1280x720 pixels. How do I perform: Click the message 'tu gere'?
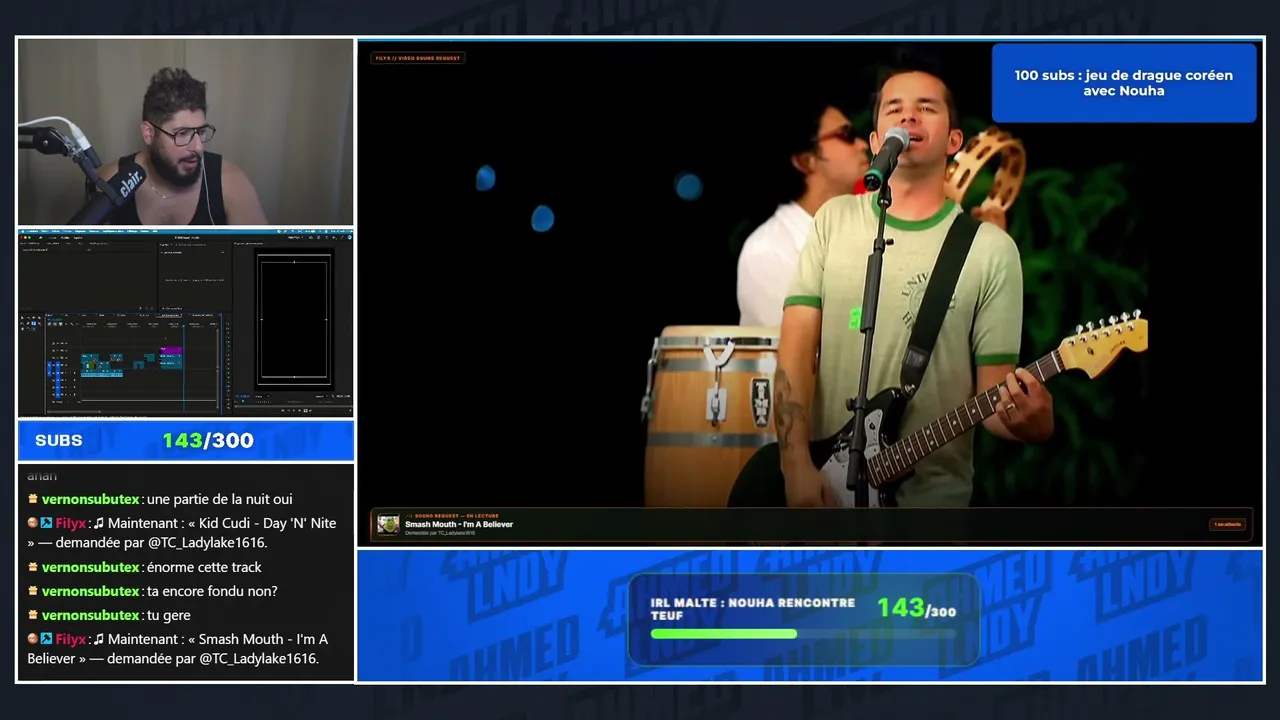tap(169, 615)
